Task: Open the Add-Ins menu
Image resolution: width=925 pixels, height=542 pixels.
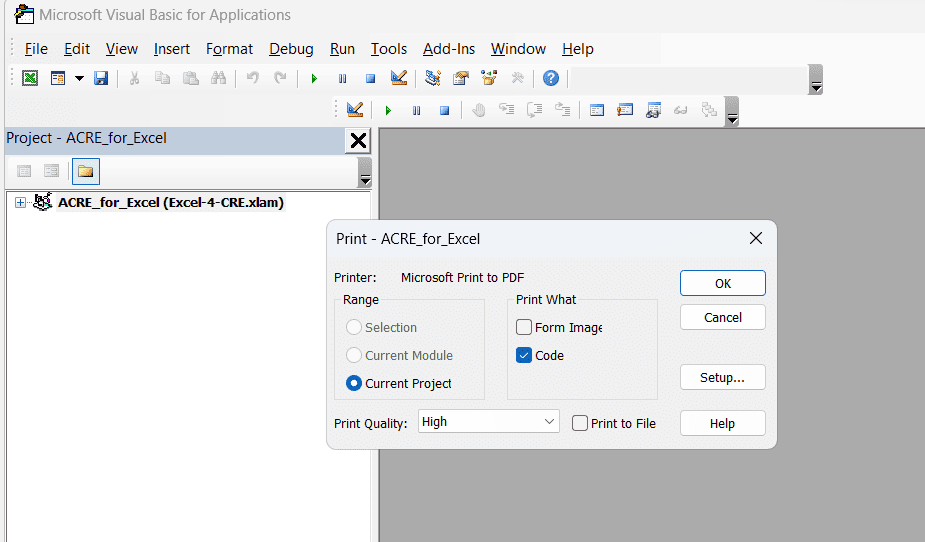Action: click(448, 49)
